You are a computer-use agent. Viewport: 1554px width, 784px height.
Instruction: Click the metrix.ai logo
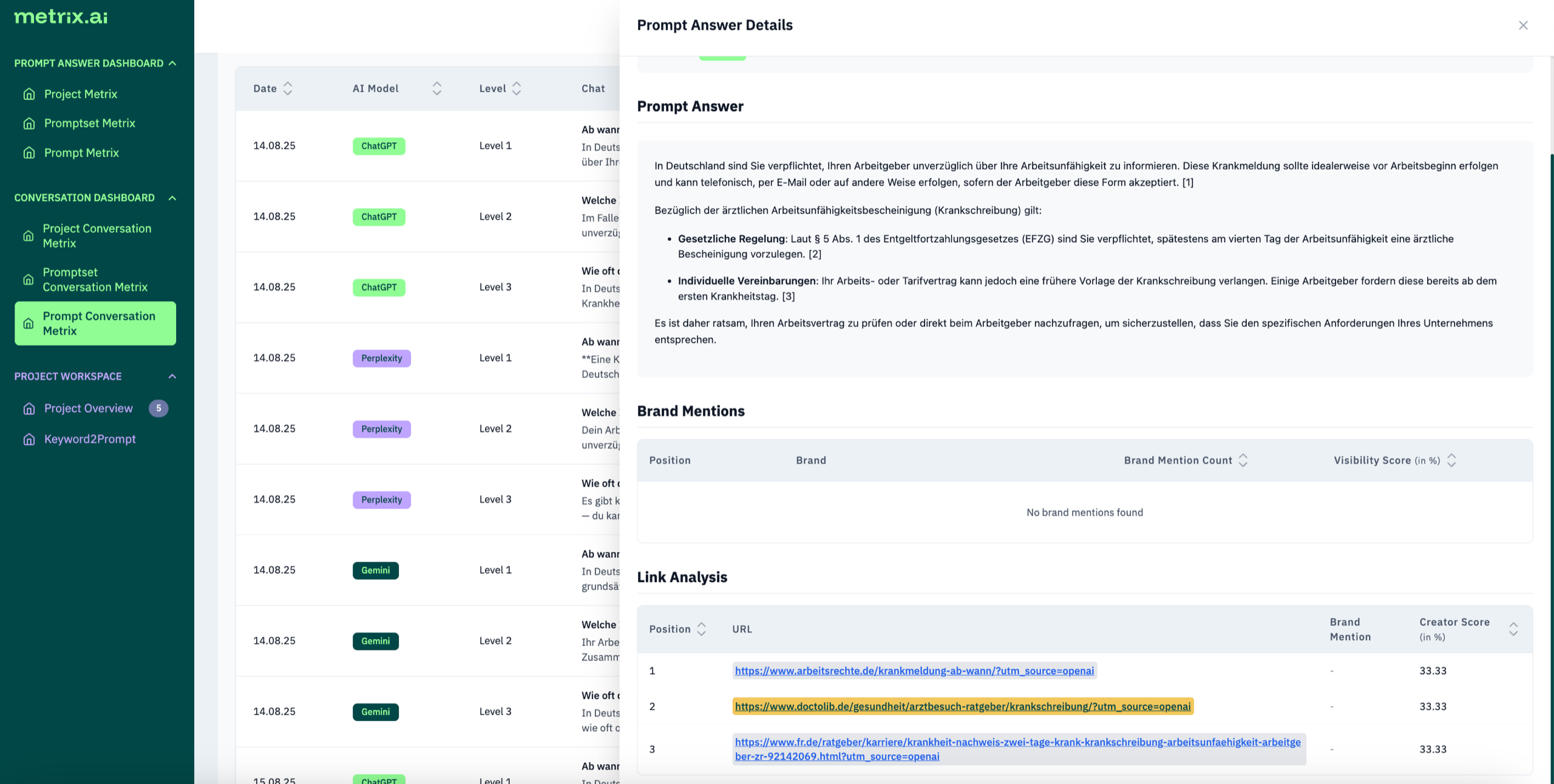(x=61, y=17)
